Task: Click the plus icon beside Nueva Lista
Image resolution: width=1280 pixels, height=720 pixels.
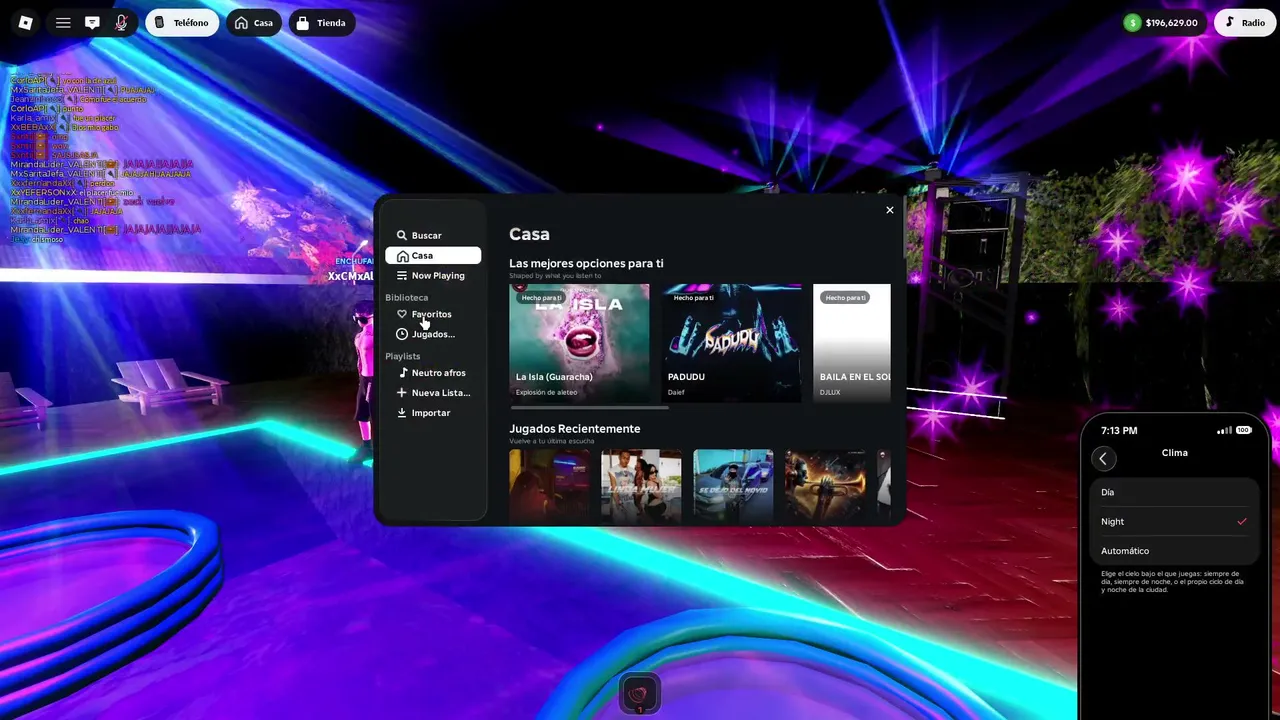Action: 402,393
